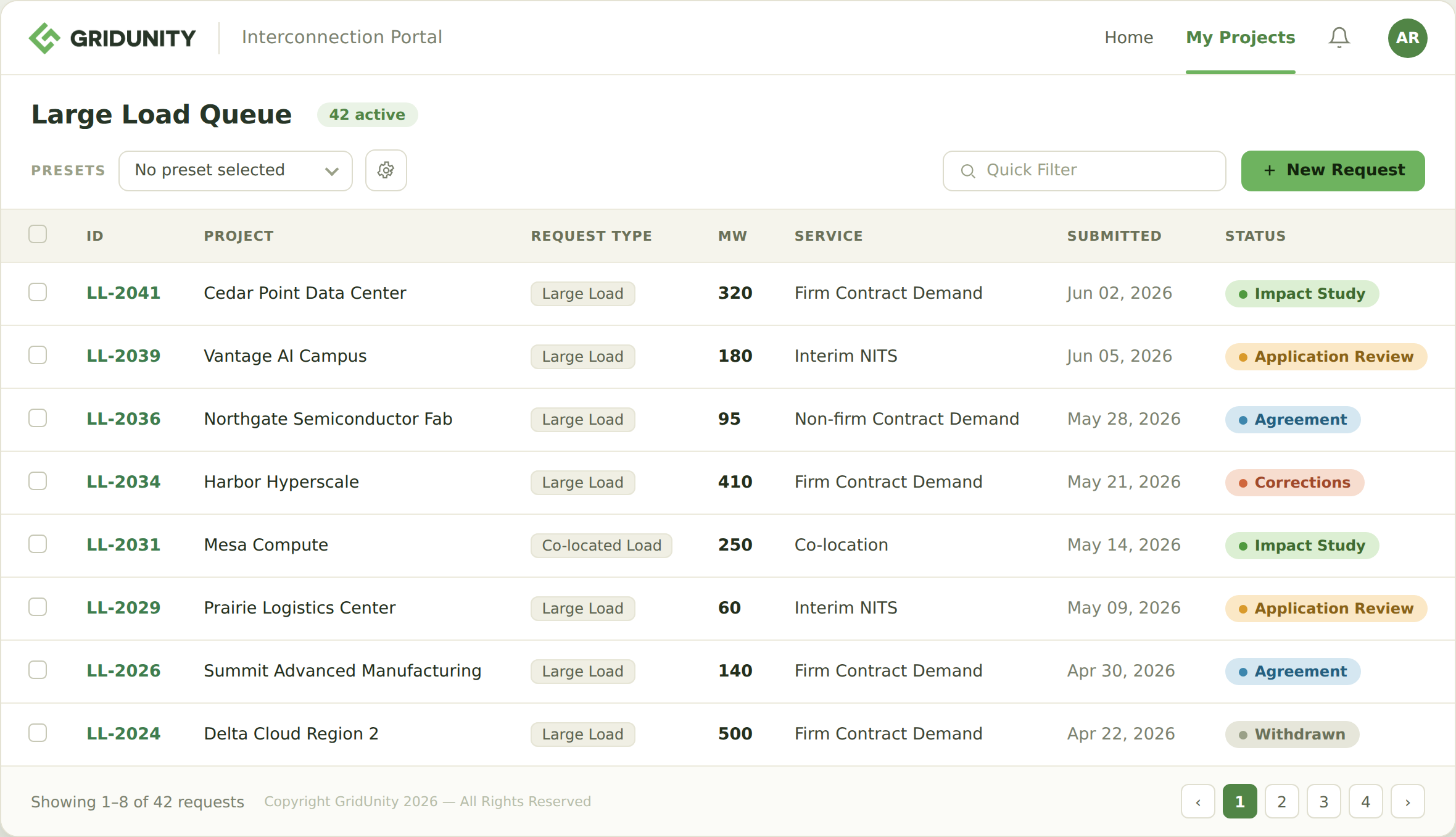1456x837 pixels.
Task: Open the notifications bell
Action: pyautogui.click(x=1339, y=38)
